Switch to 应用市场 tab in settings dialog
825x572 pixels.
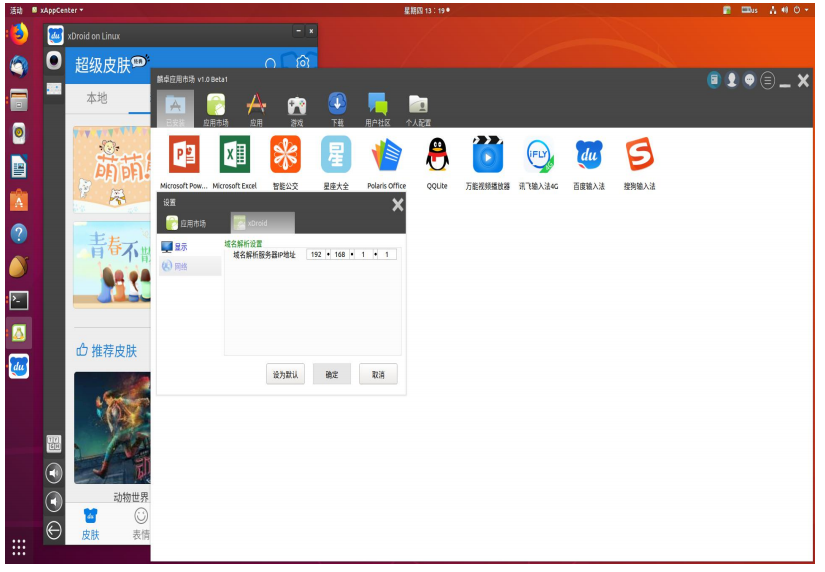pos(186,223)
